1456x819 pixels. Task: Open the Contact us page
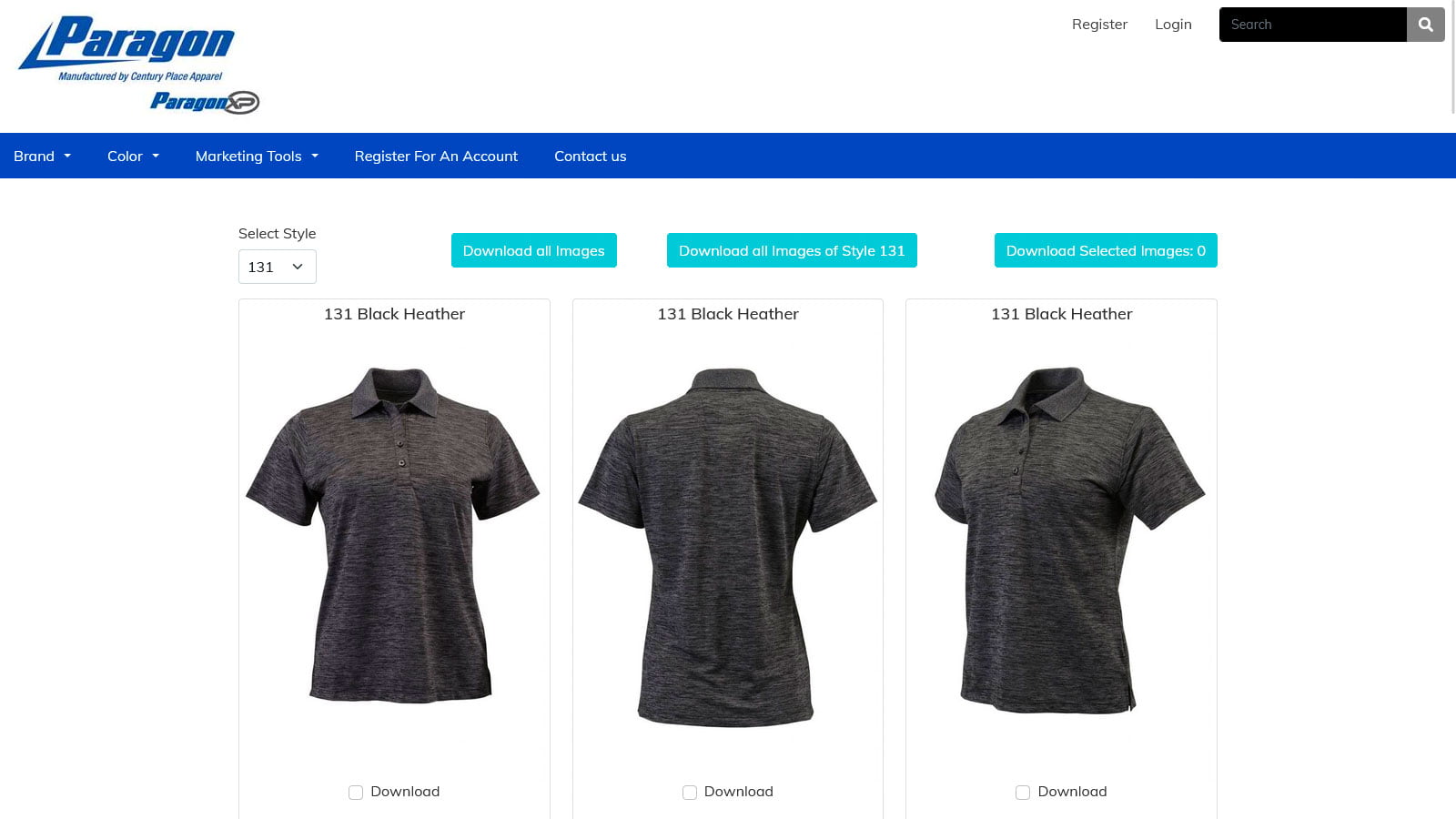point(591,156)
